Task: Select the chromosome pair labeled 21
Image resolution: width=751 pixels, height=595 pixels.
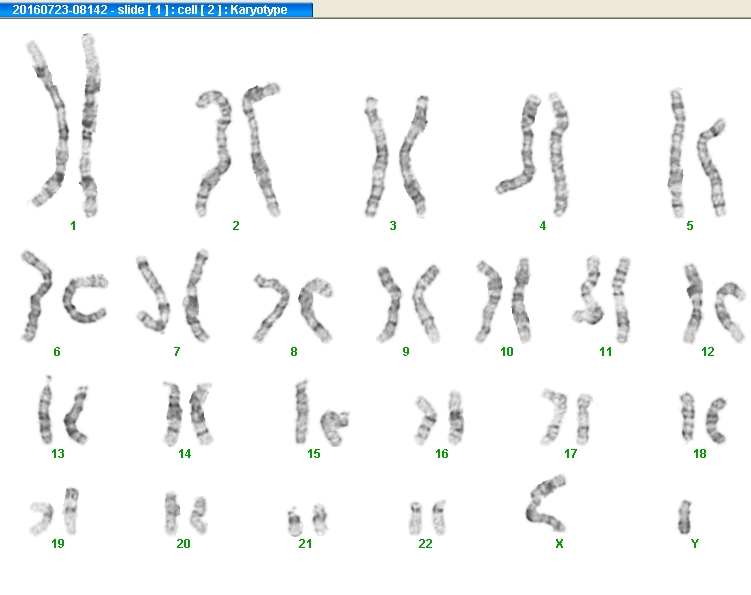Action: tap(307, 520)
